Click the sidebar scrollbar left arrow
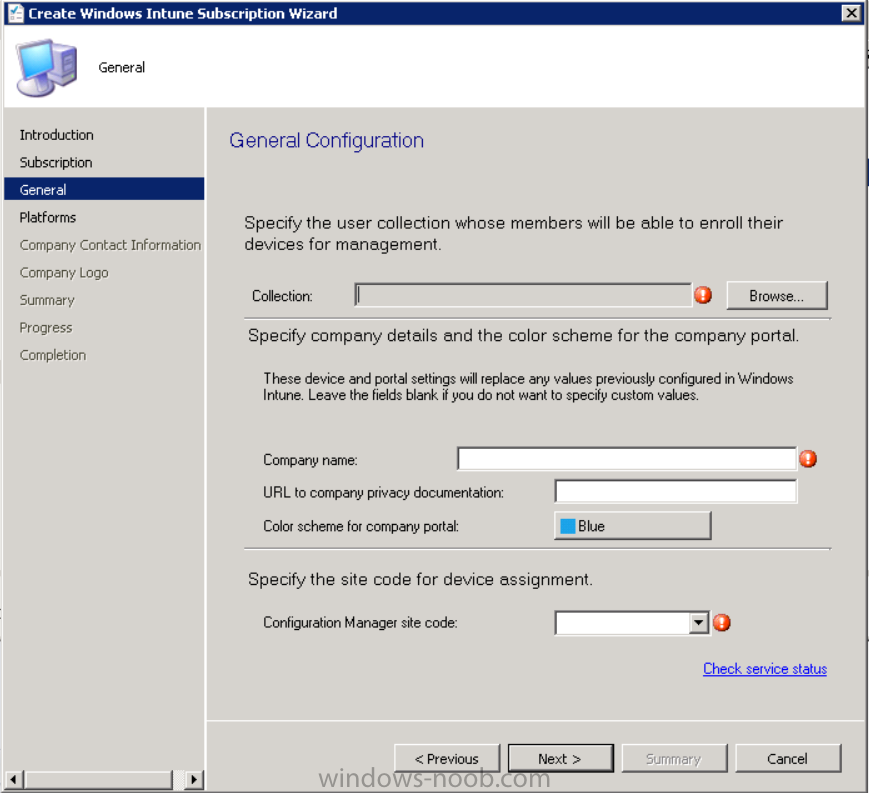 13,780
